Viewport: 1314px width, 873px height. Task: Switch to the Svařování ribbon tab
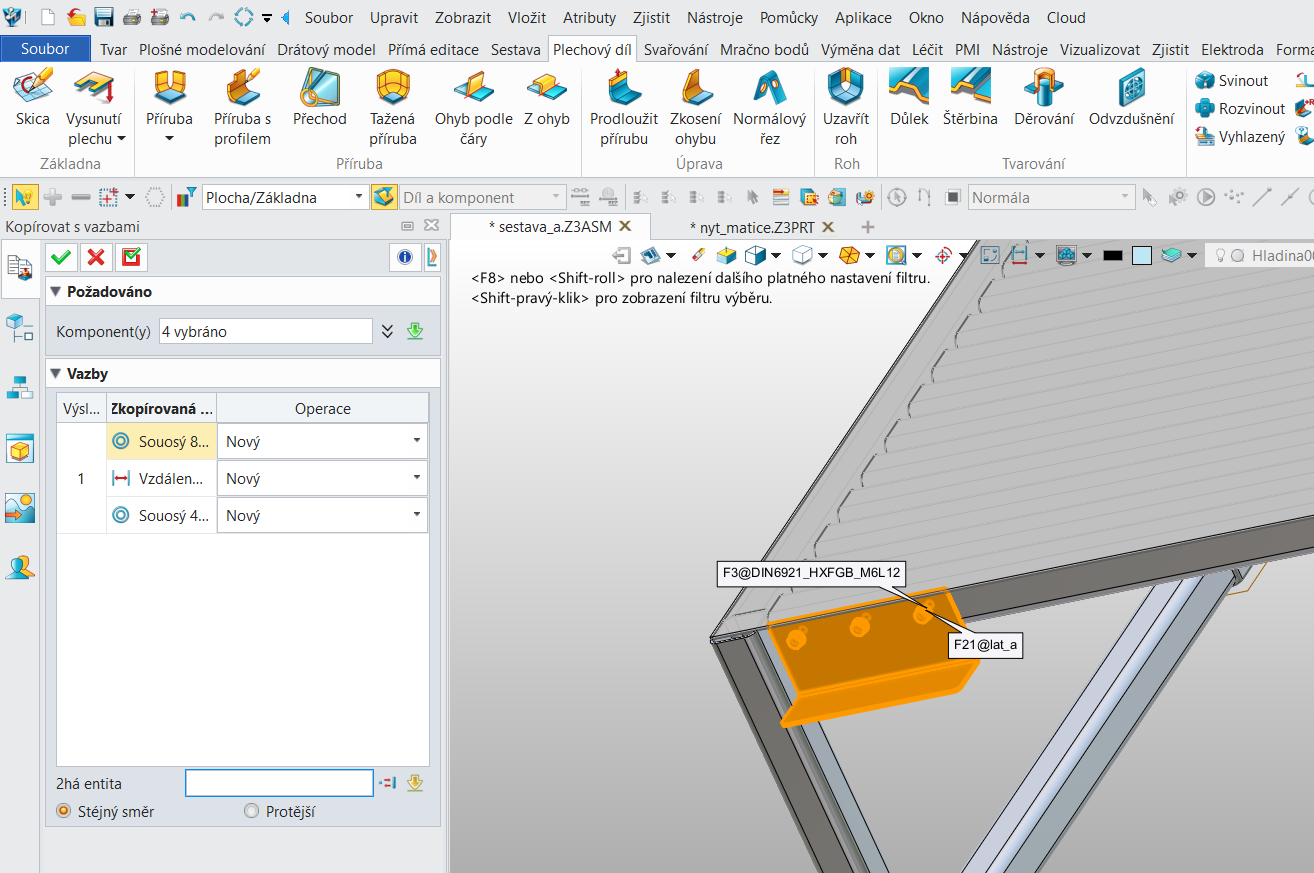point(676,49)
